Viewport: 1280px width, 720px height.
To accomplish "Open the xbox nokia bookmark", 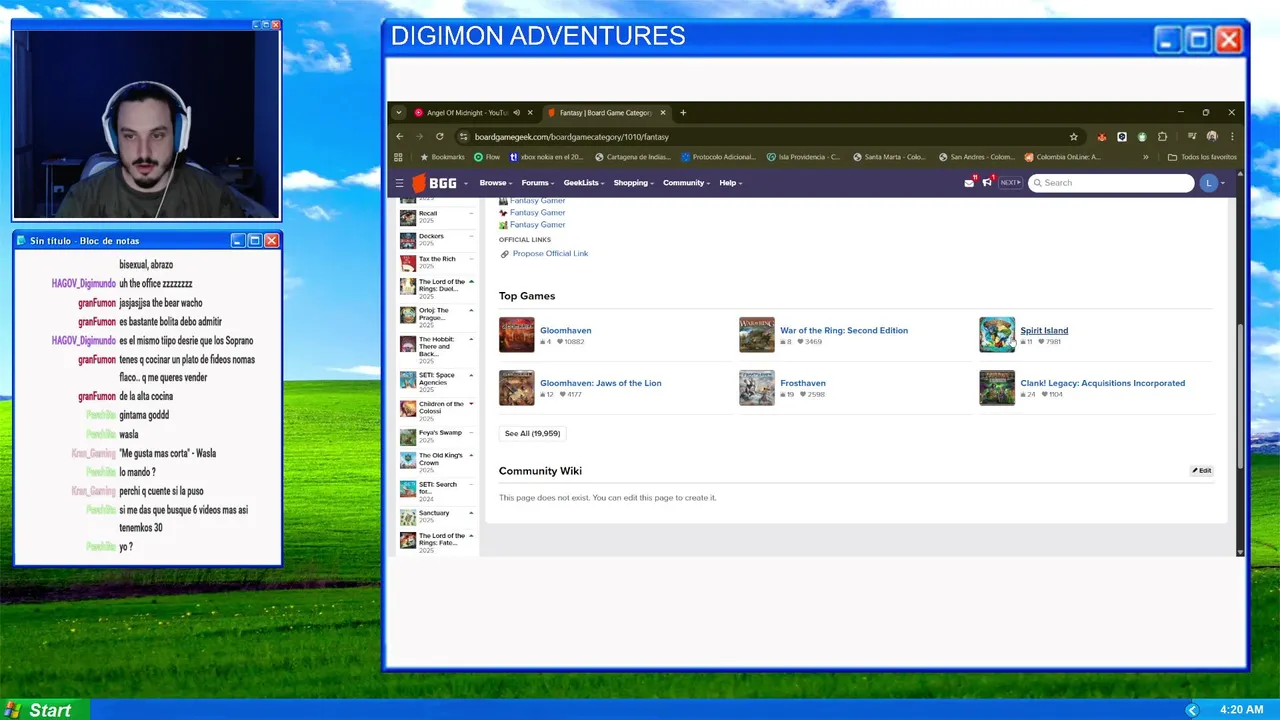I will click(x=546, y=157).
